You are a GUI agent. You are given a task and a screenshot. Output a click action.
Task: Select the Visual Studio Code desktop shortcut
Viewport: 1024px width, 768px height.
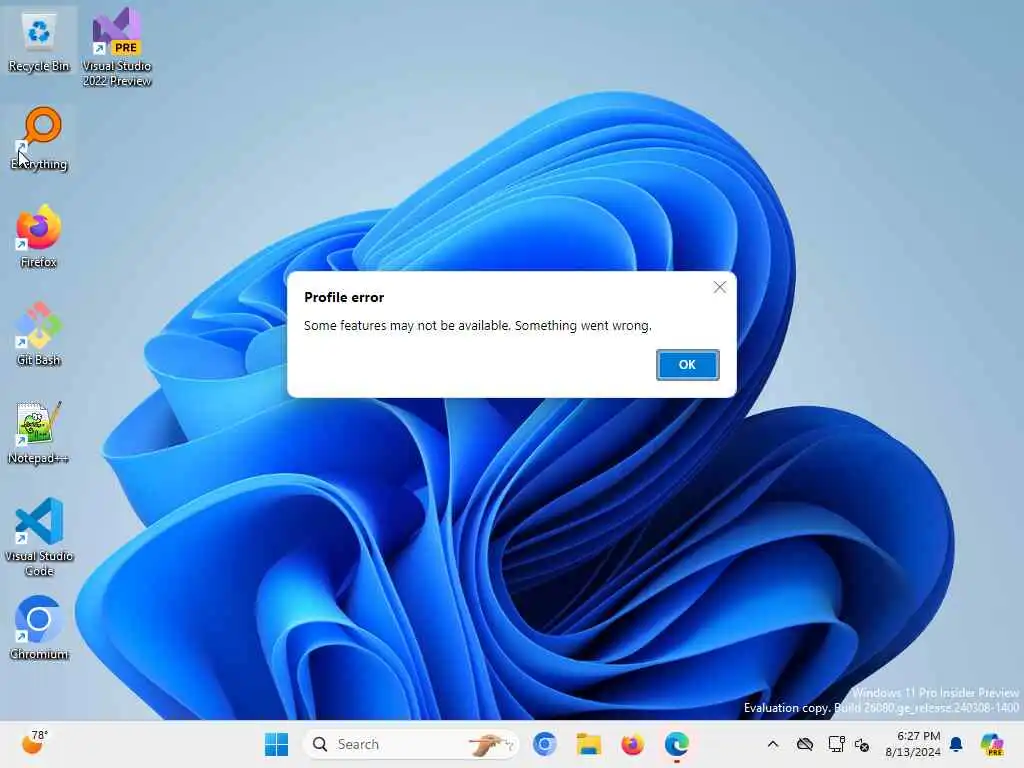[x=39, y=537]
